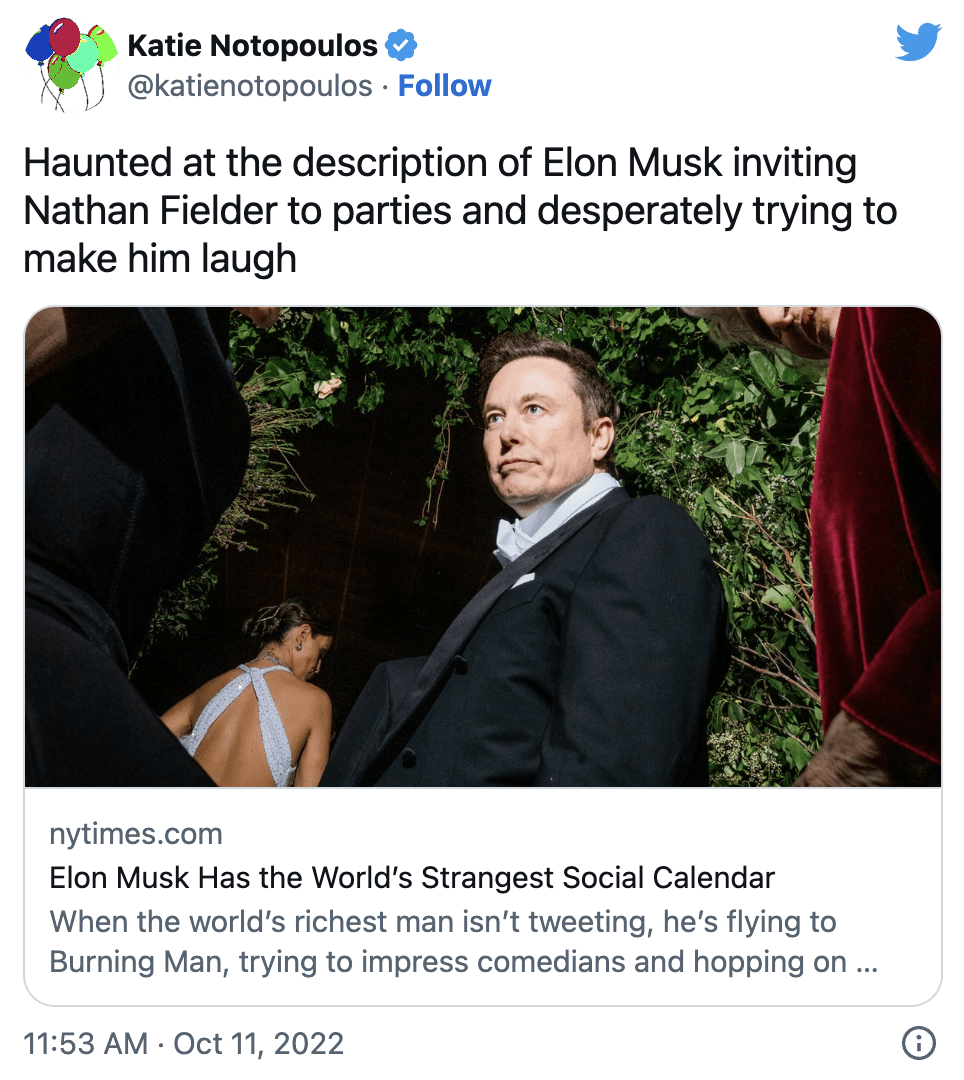
Task: Open the tweet info circle icon
Action: 918,1043
